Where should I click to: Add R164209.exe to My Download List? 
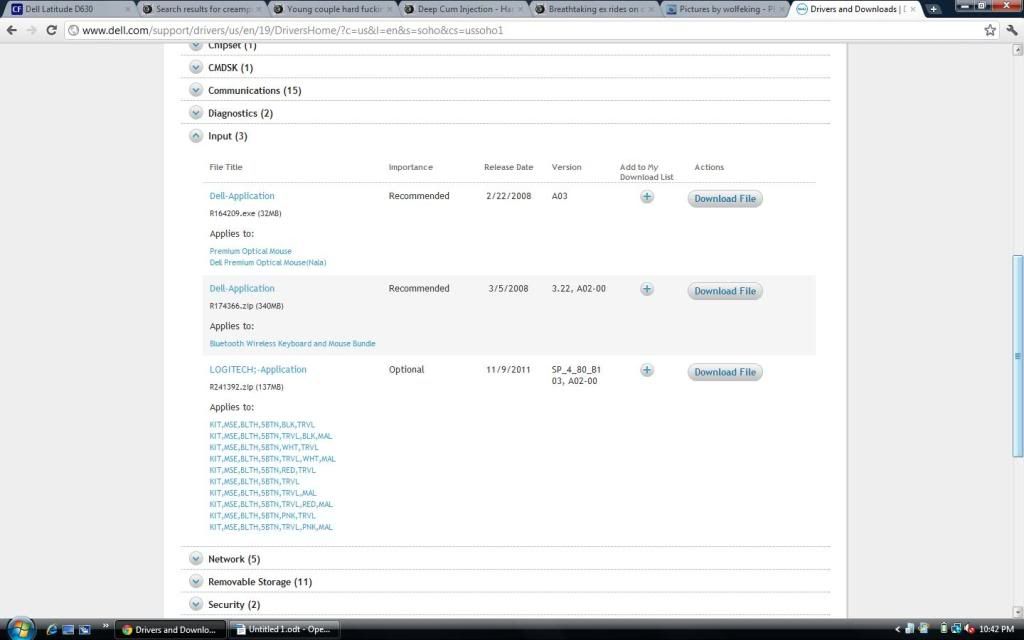coord(647,197)
